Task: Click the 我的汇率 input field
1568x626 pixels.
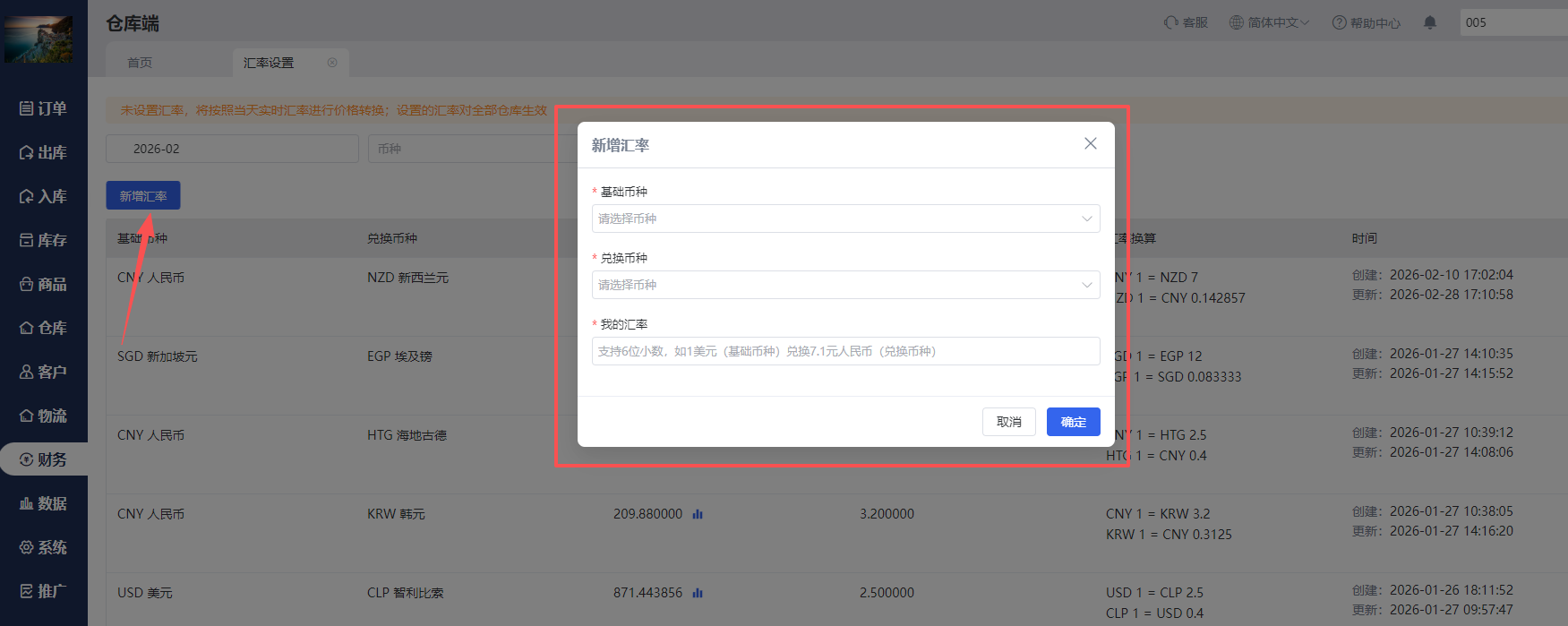Action: [x=845, y=351]
